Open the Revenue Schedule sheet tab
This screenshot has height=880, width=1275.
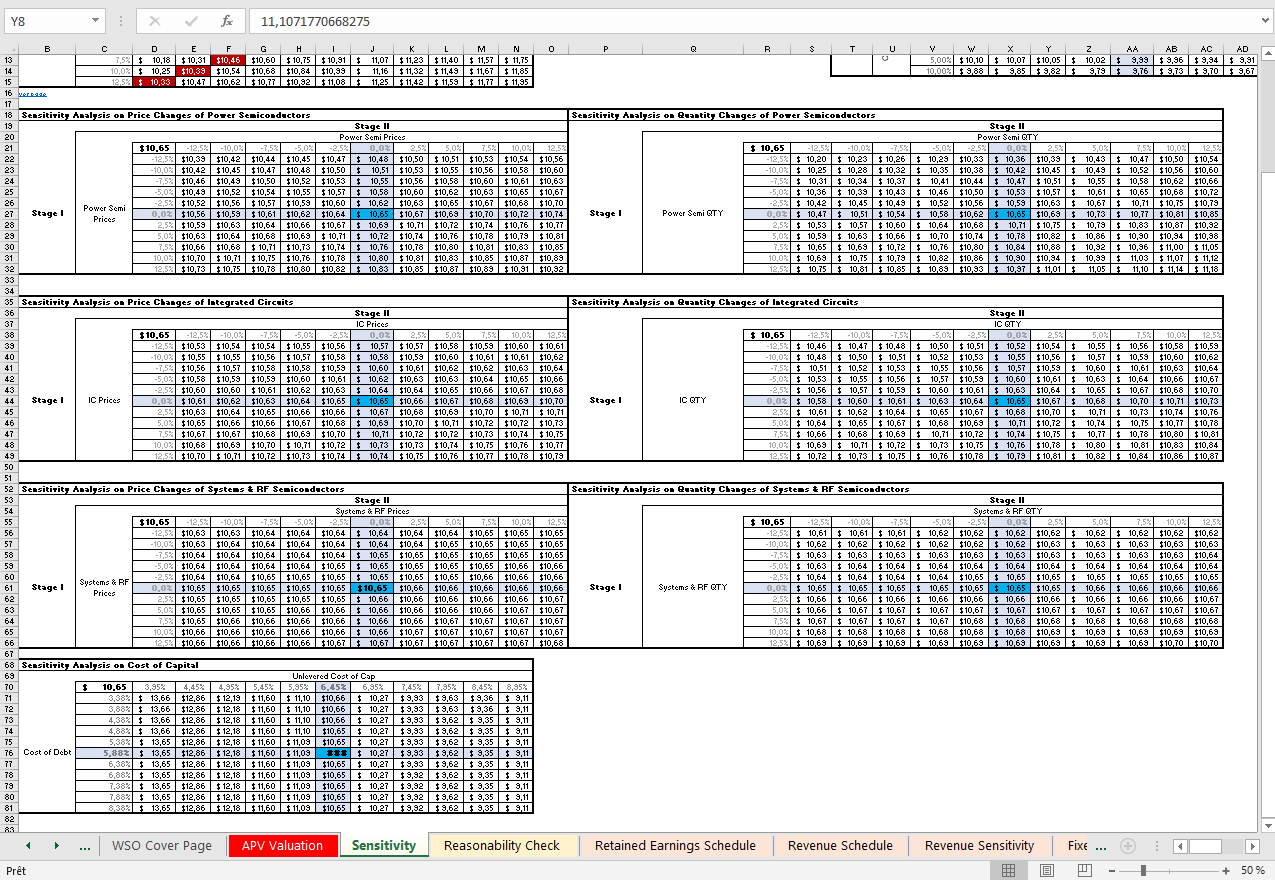[x=840, y=845]
